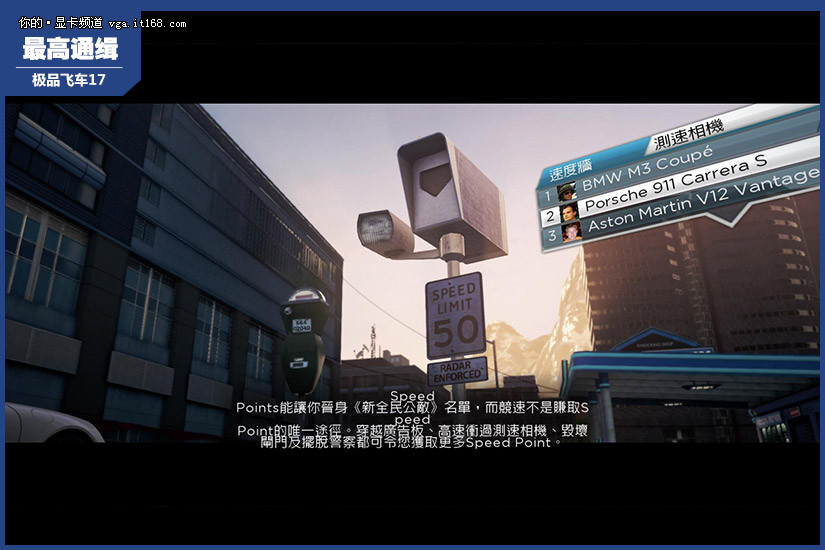825x550 pixels.
Task: Click rank 1 driver avatar
Action: tap(567, 193)
